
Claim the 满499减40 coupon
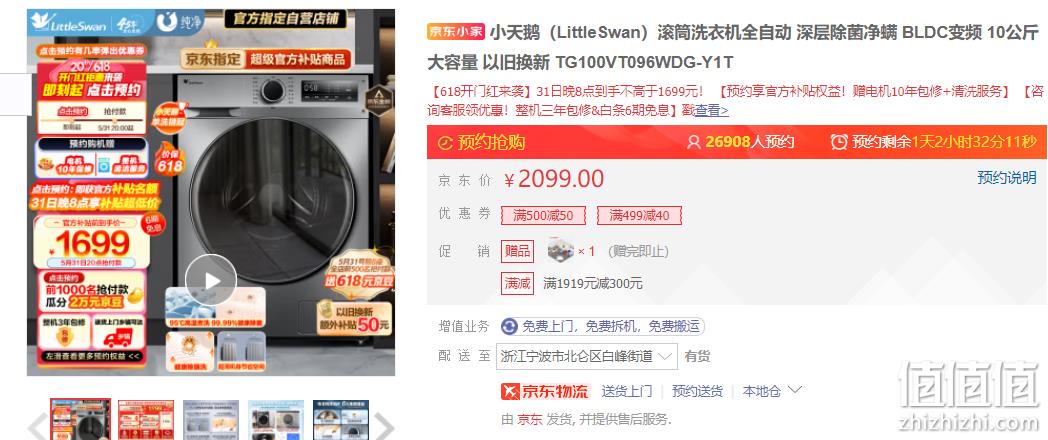(x=639, y=215)
